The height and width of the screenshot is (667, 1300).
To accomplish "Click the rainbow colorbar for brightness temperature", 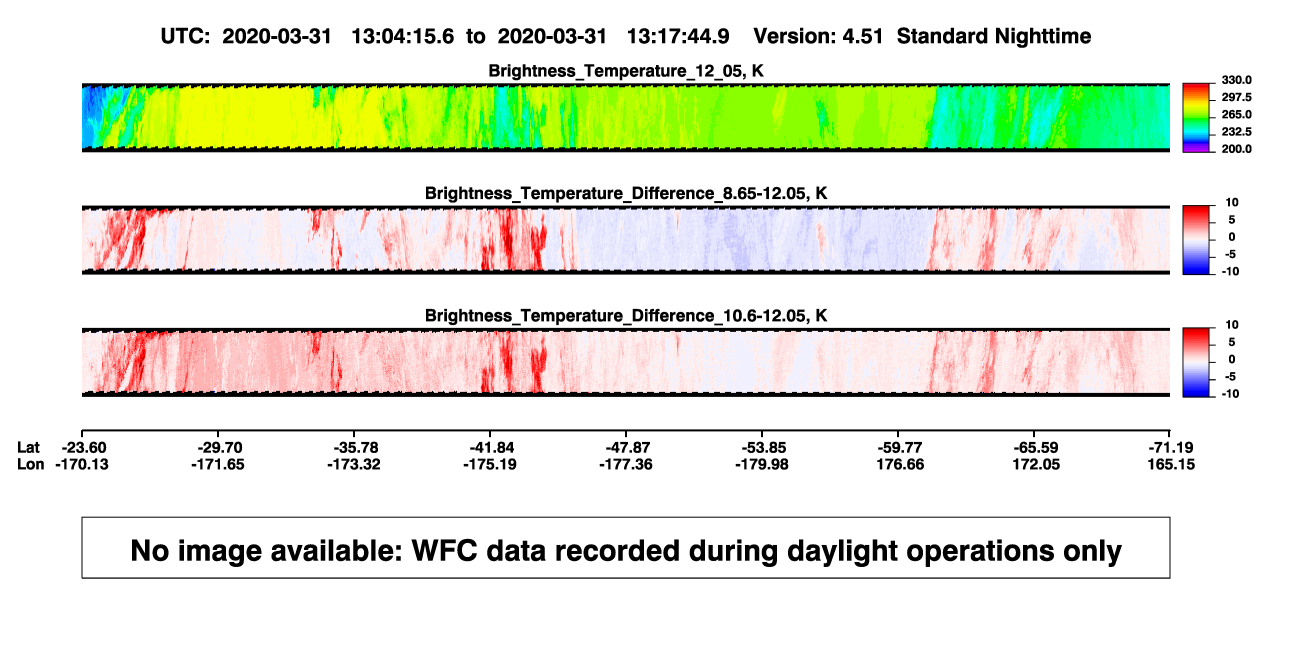I will [x=1196, y=118].
